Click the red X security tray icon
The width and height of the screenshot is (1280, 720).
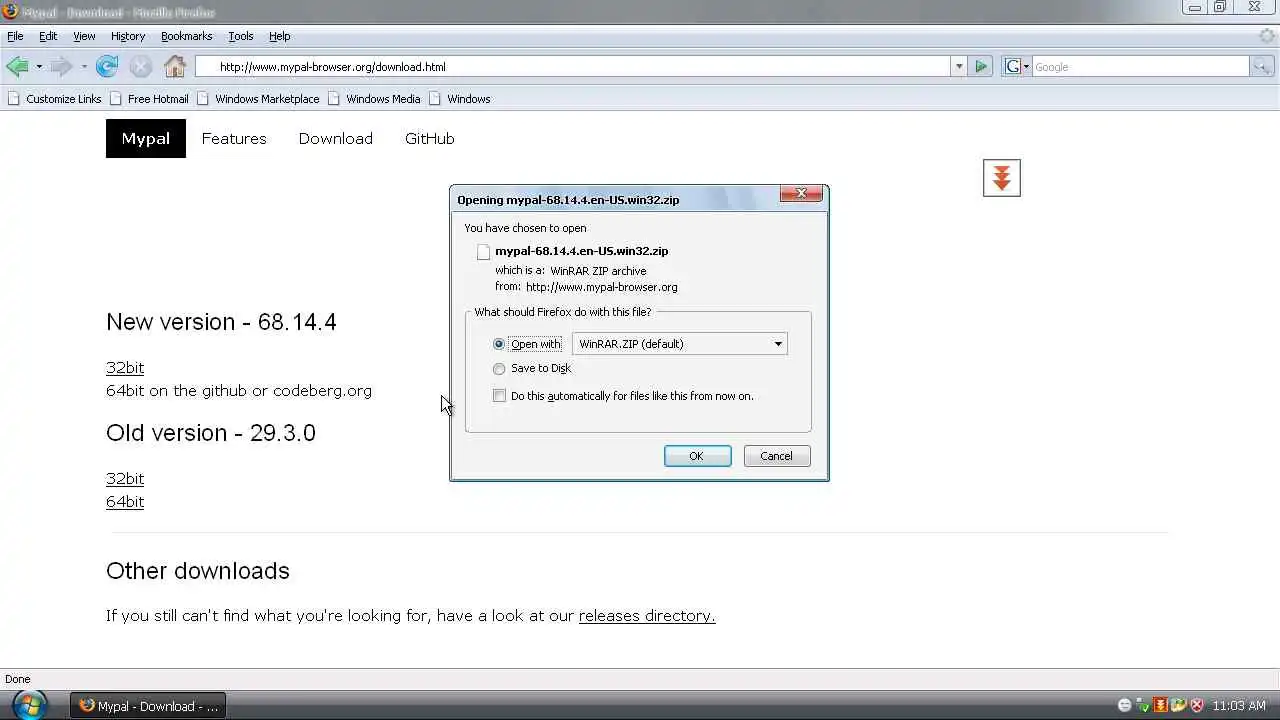point(1196,705)
